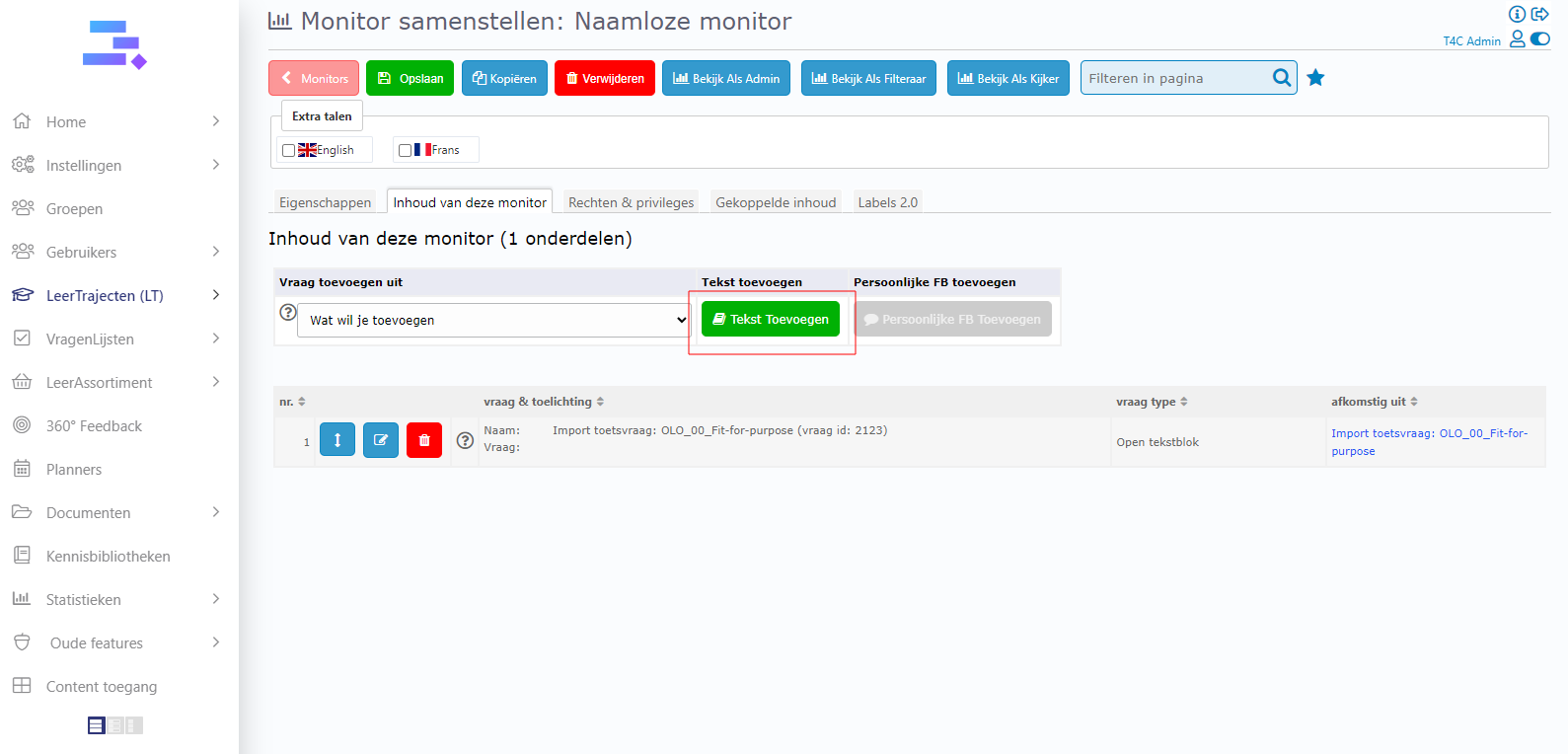Click the favorite star icon
Viewport: 1568px width, 754px height.
point(1315,78)
